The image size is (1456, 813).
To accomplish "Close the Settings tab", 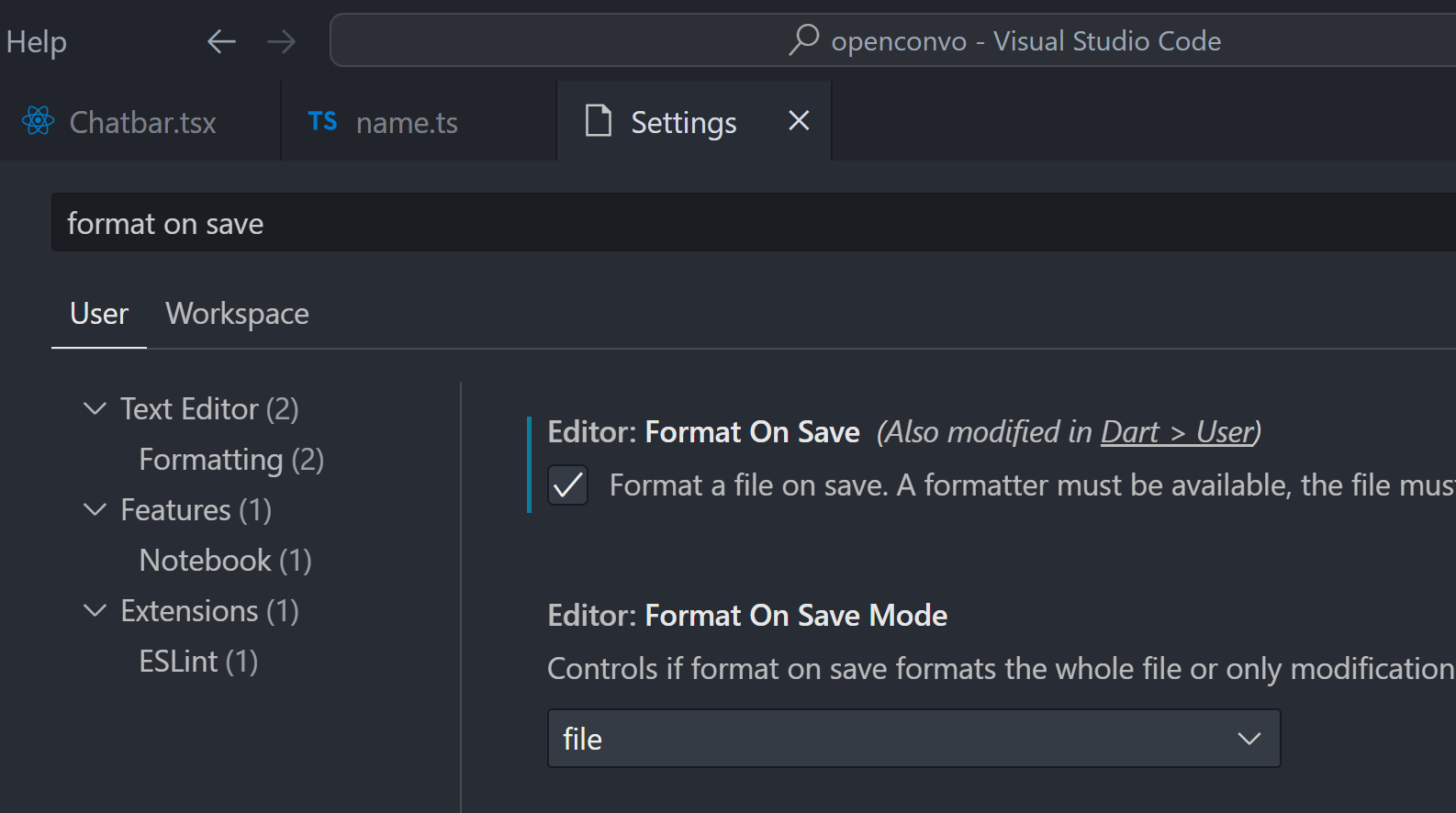I will [x=799, y=120].
